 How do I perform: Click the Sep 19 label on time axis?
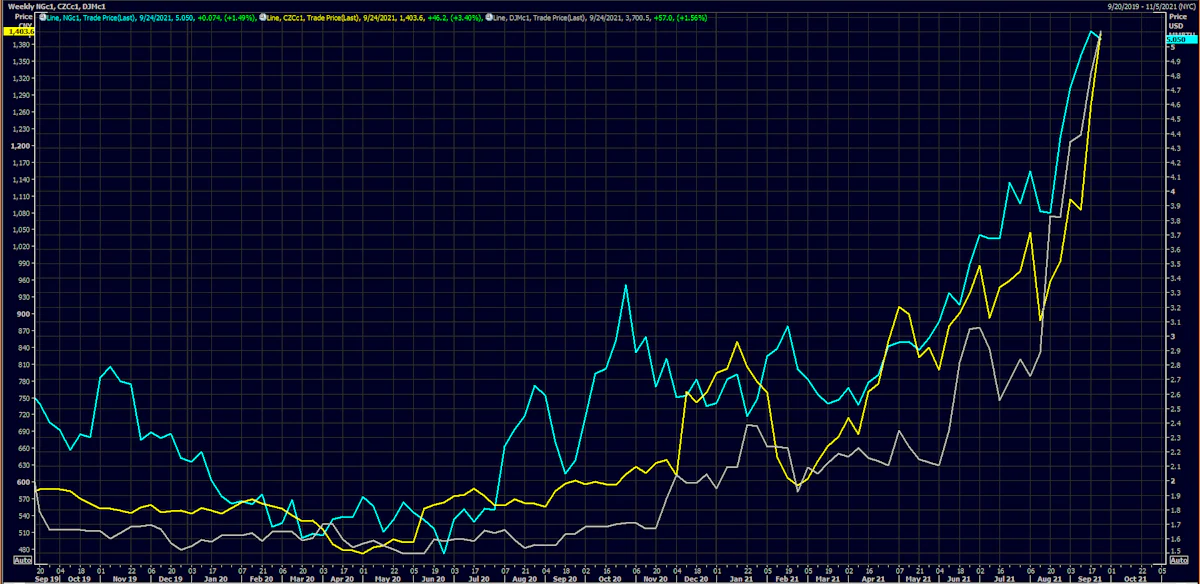click(47, 578)
